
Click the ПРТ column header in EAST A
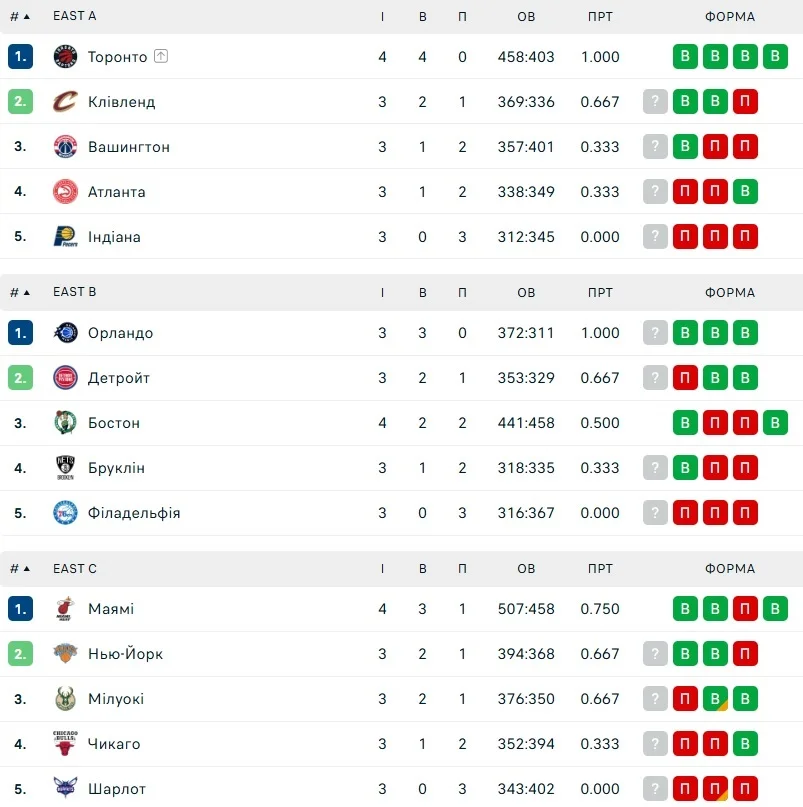(x=600, y=17)
